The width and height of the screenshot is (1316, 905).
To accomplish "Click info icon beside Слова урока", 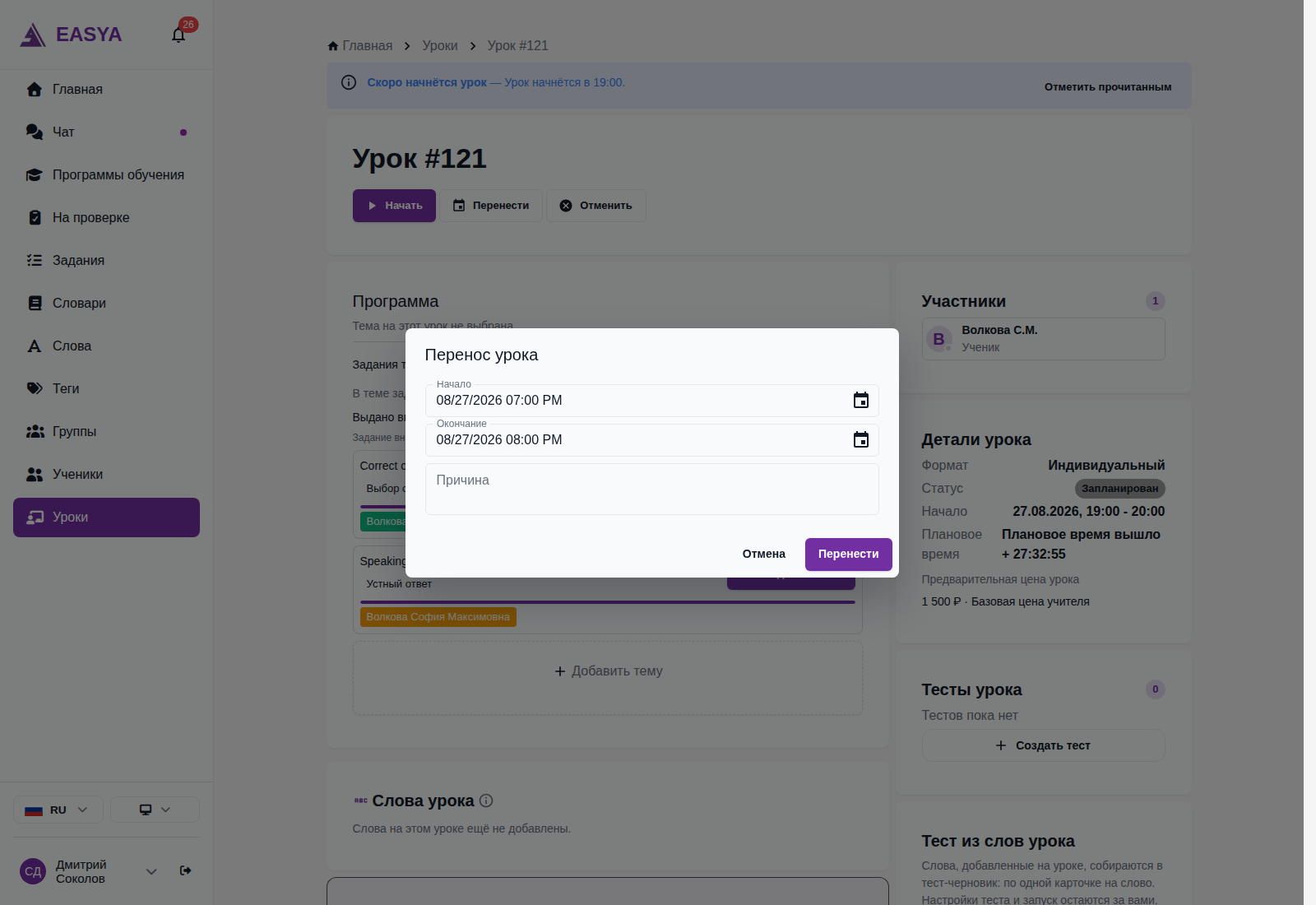I will [x=486, y=801].
